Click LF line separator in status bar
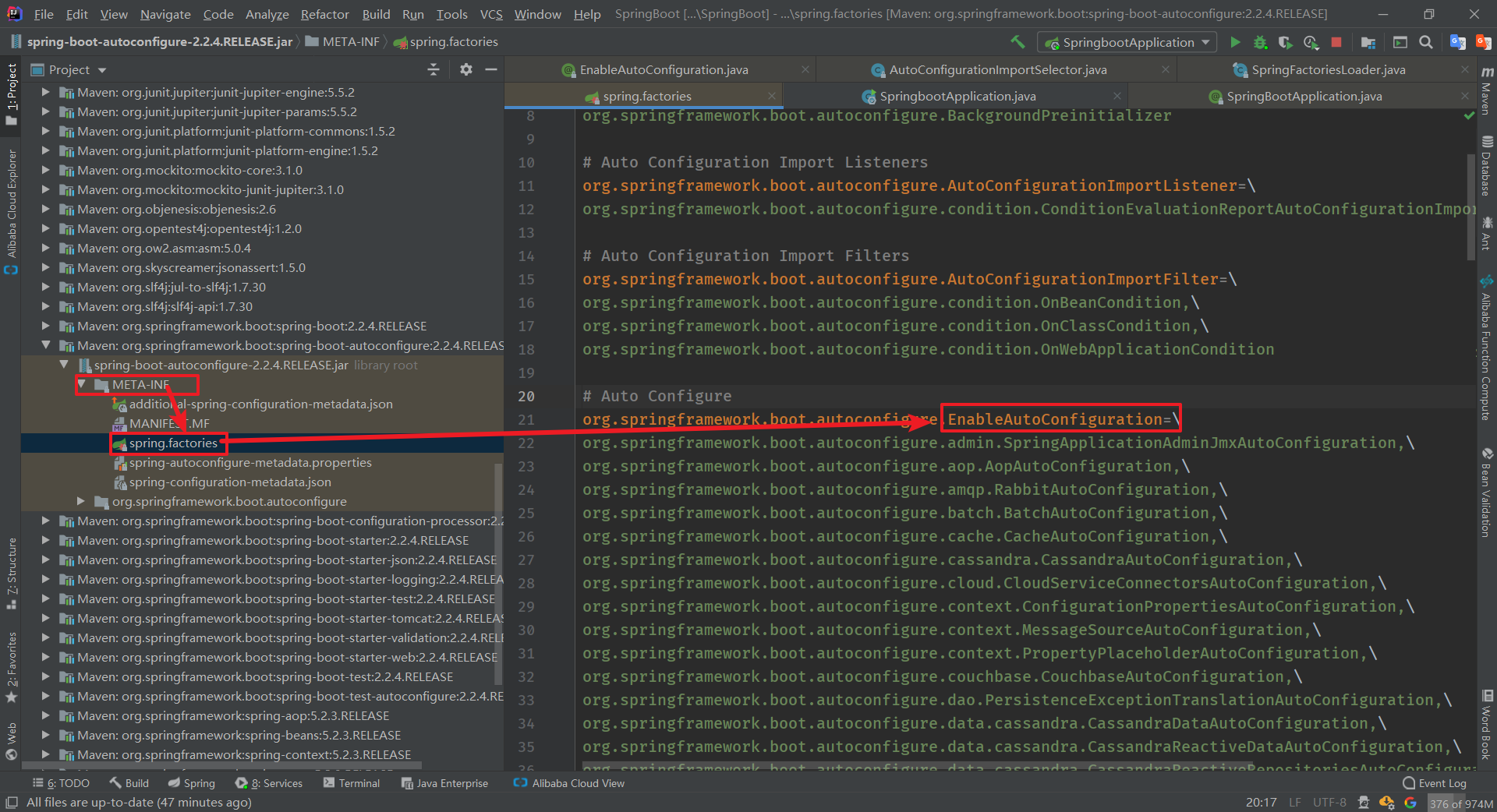The width and height of the screenshot is (1497, 812). pos(1295,803)
